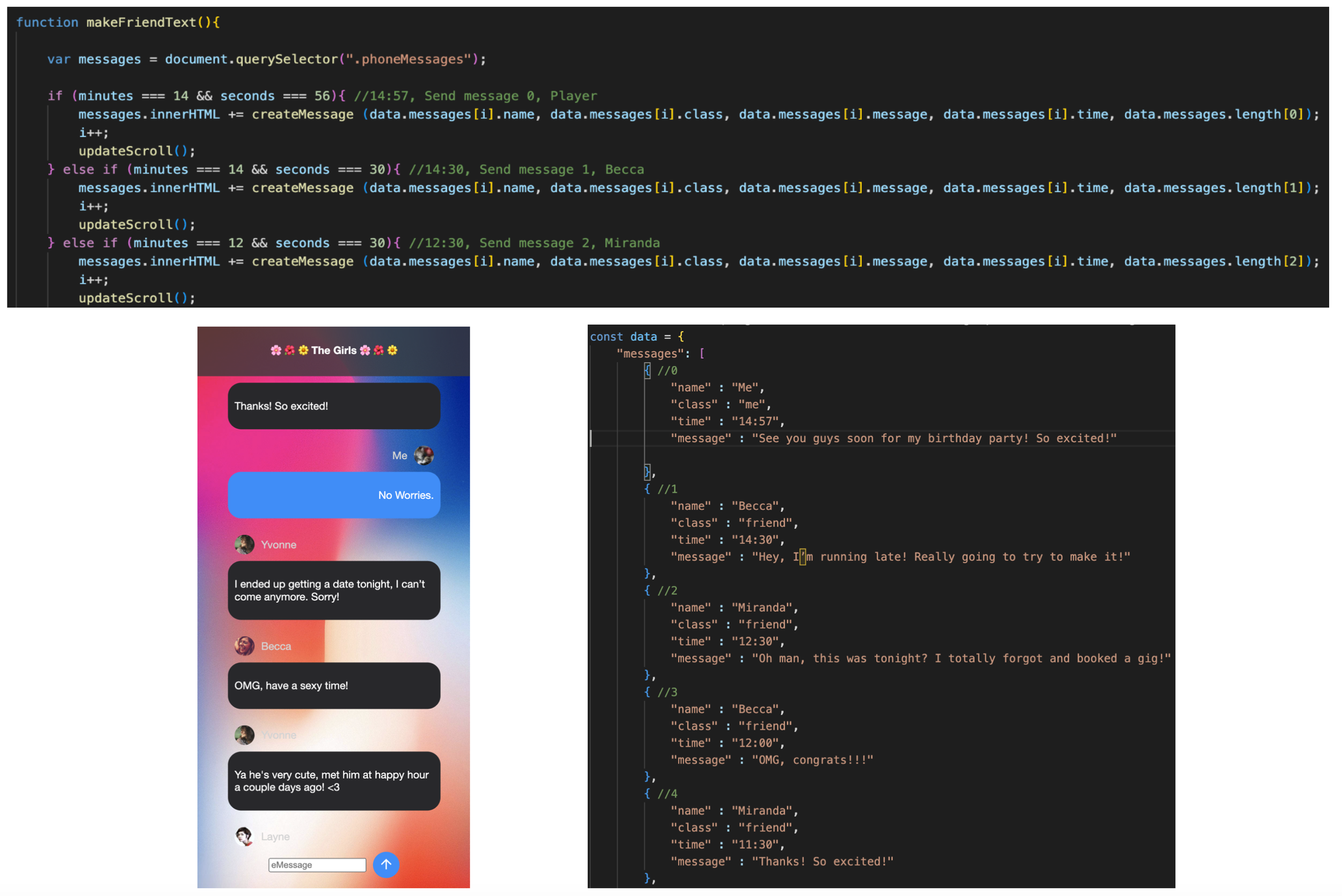Click the flower emojis left of The Girls
Image resolution: width=1342 pixels, height=896 pixels.
[x=289, y=350]
